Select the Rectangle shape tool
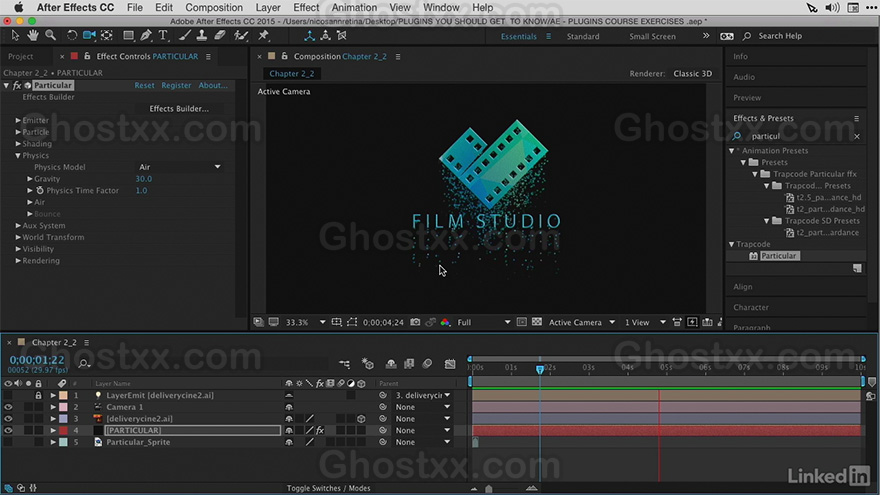Image resolution: width=880 pixels, height=495 pixels. point(129,35)
